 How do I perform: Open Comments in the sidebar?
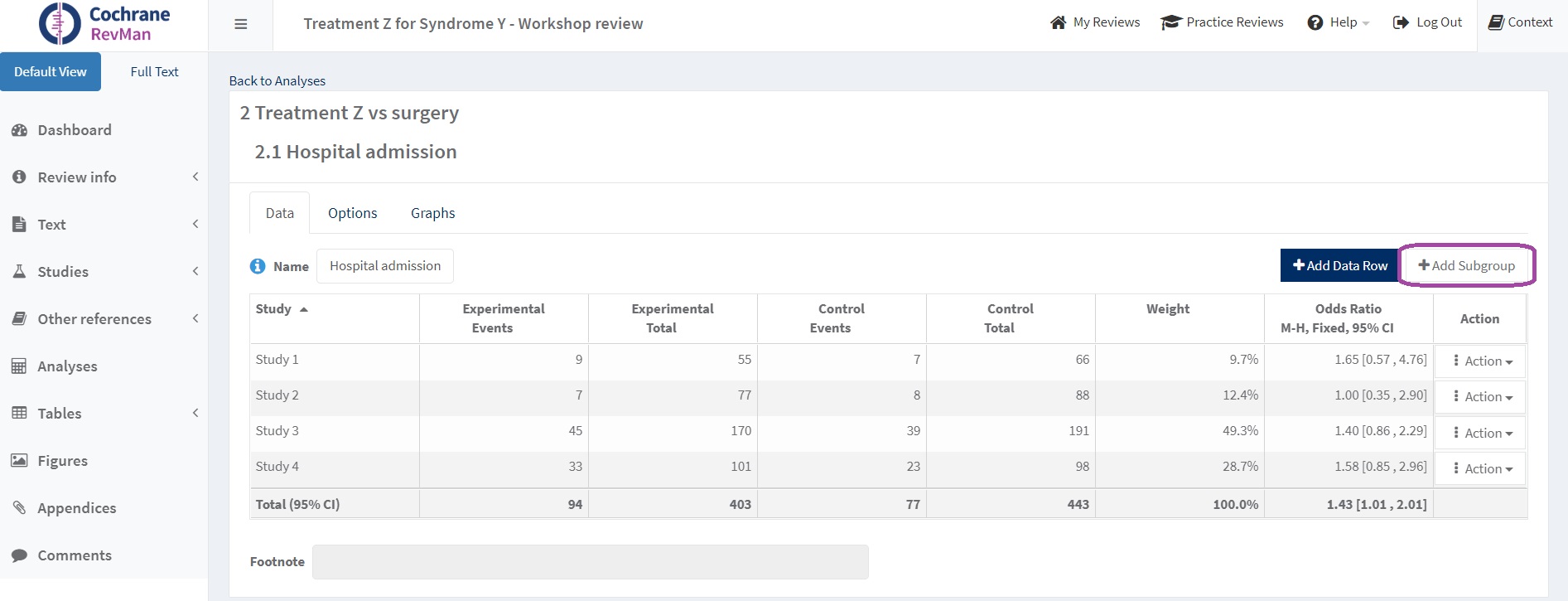tap(74, 555)
